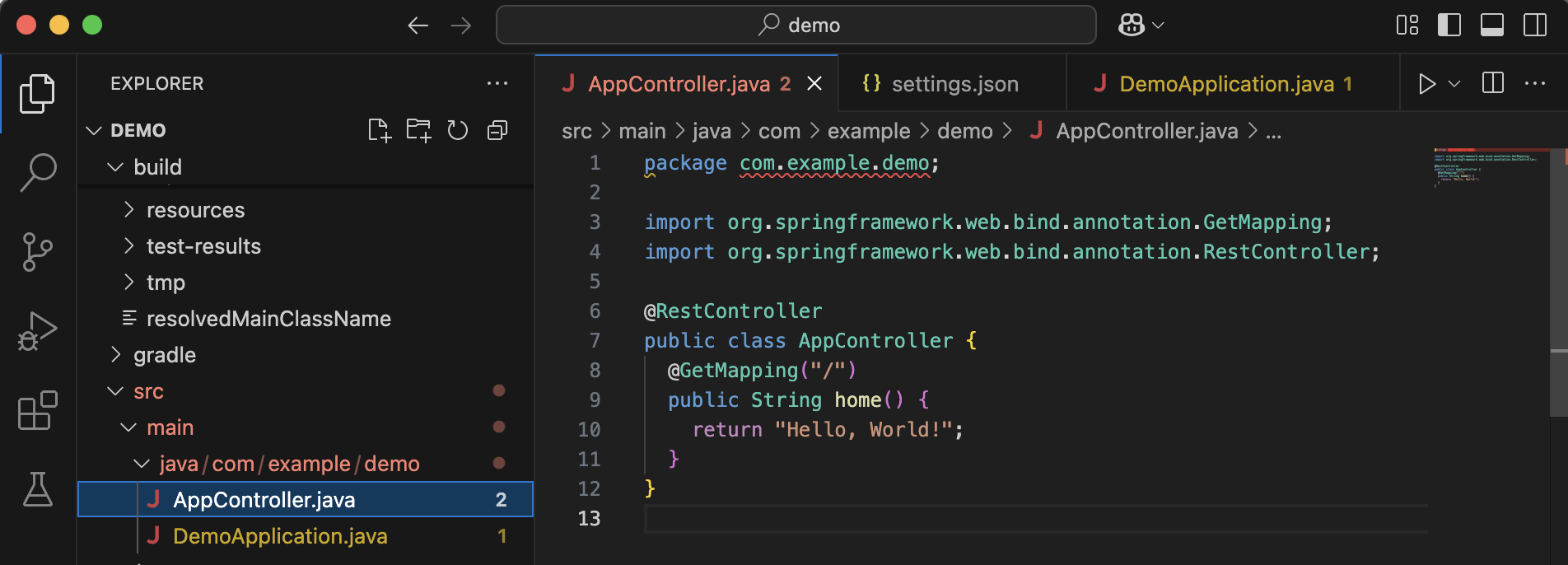Toggle the bottom panel visibility
Image resolution: width=1568 pixels, height=565 pixels.
coord(1492,25)
